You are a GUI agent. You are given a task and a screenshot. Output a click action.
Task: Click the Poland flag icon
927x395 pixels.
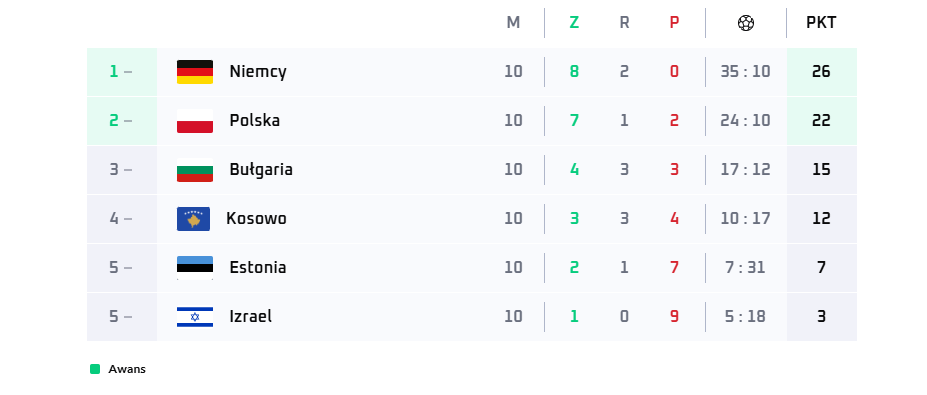(x=195, y=121)
